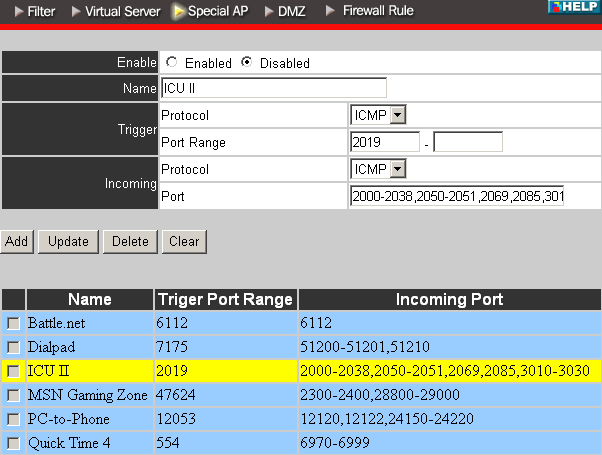
Task: Select the Enabled radio button
Action: click(172, 62)
